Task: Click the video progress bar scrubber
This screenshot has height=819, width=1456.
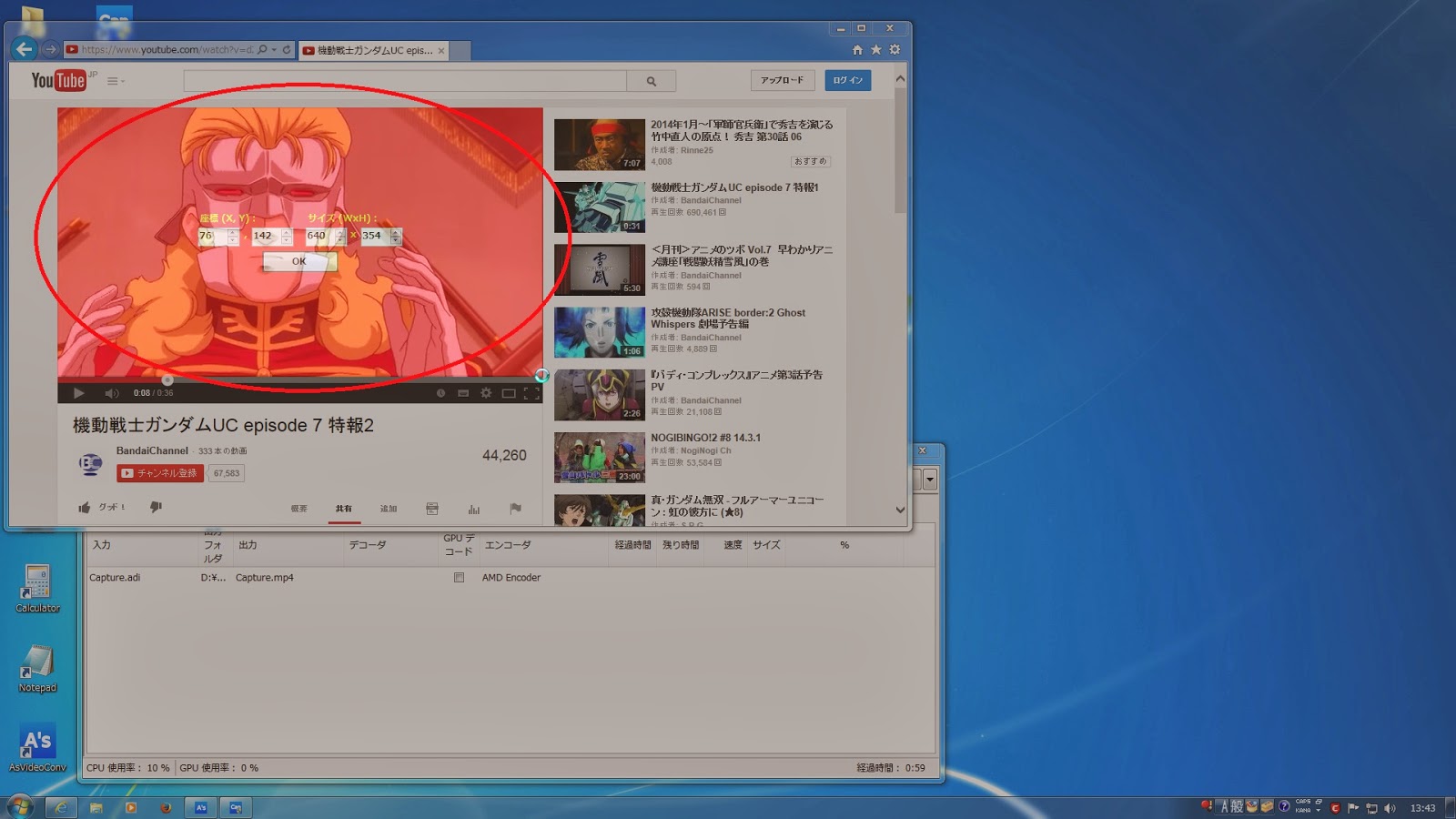Action: click(167, 379)
